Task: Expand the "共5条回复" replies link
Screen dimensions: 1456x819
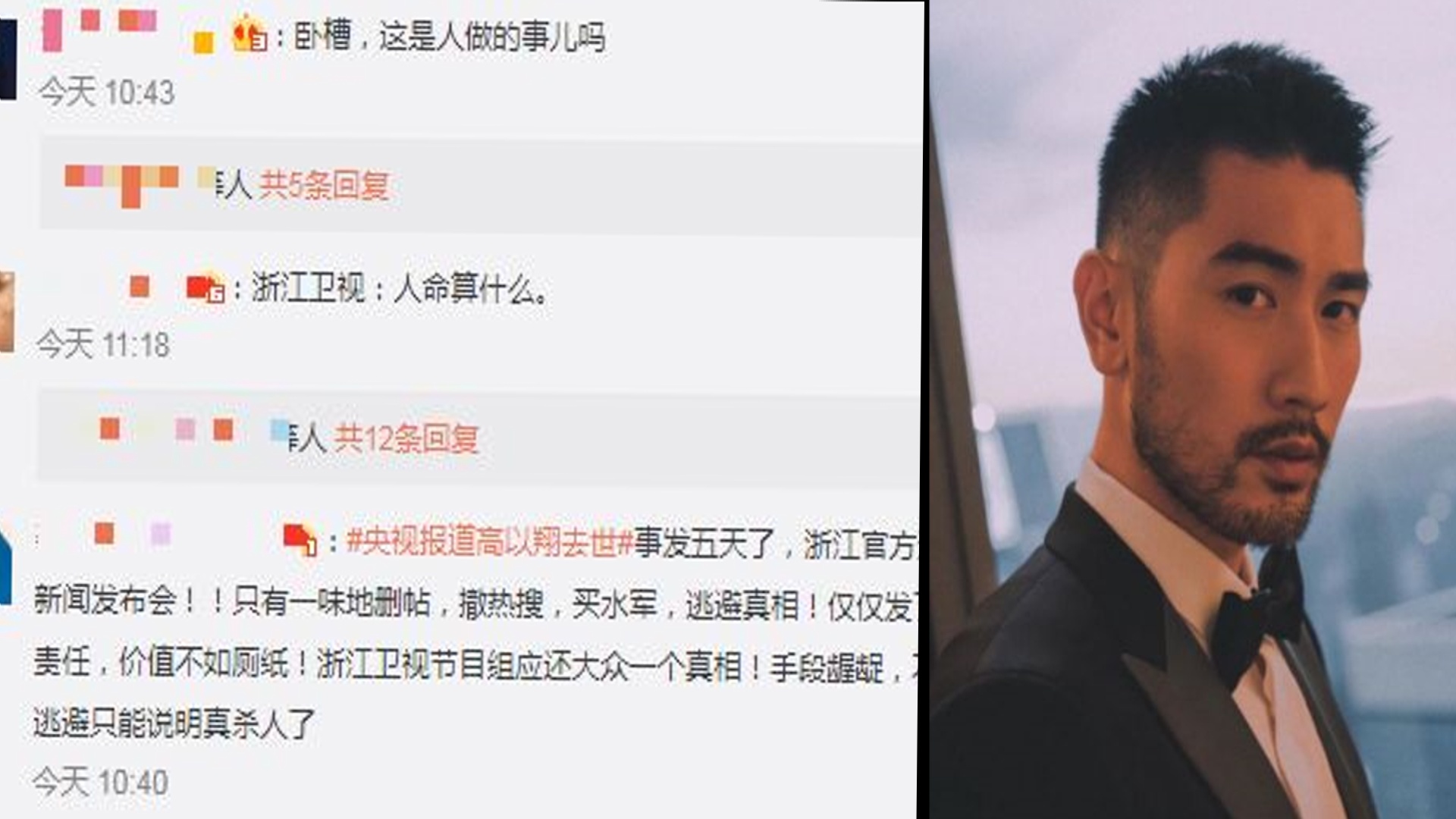Action: (x=324, y=186)
